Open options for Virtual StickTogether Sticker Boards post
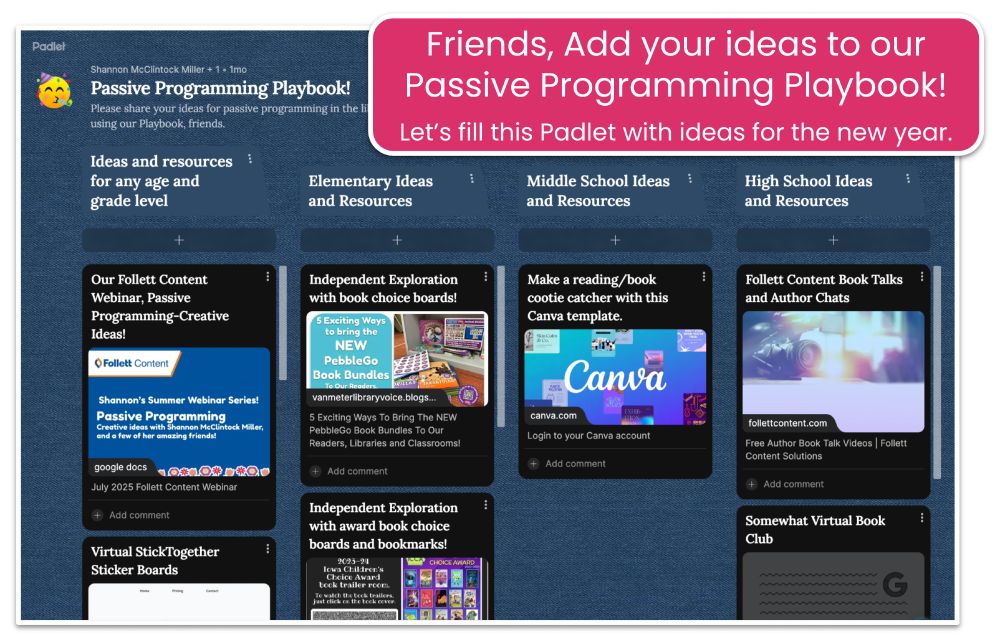 pyautogui.click(x=268, y=549)
